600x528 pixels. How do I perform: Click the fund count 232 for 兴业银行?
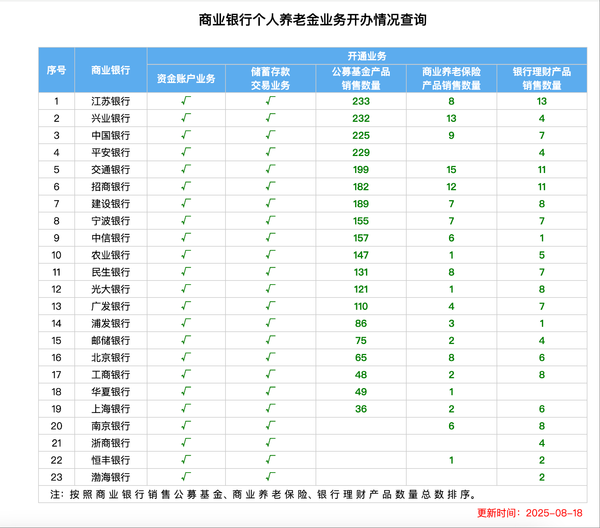point(361,118)
